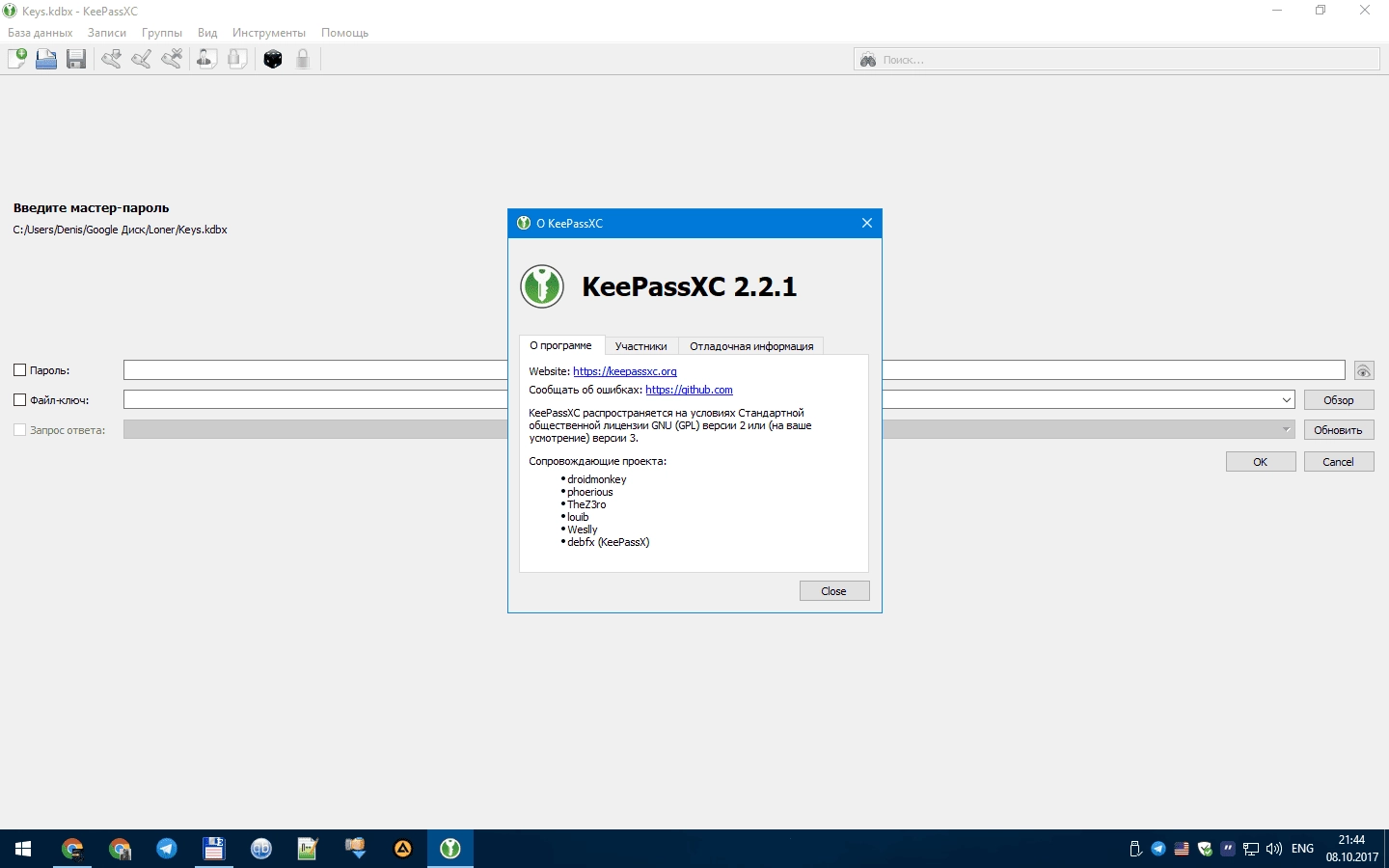Open the password generator dice icon
Image resolution: width=1389 pixels, height=868 pixels.
273,60
